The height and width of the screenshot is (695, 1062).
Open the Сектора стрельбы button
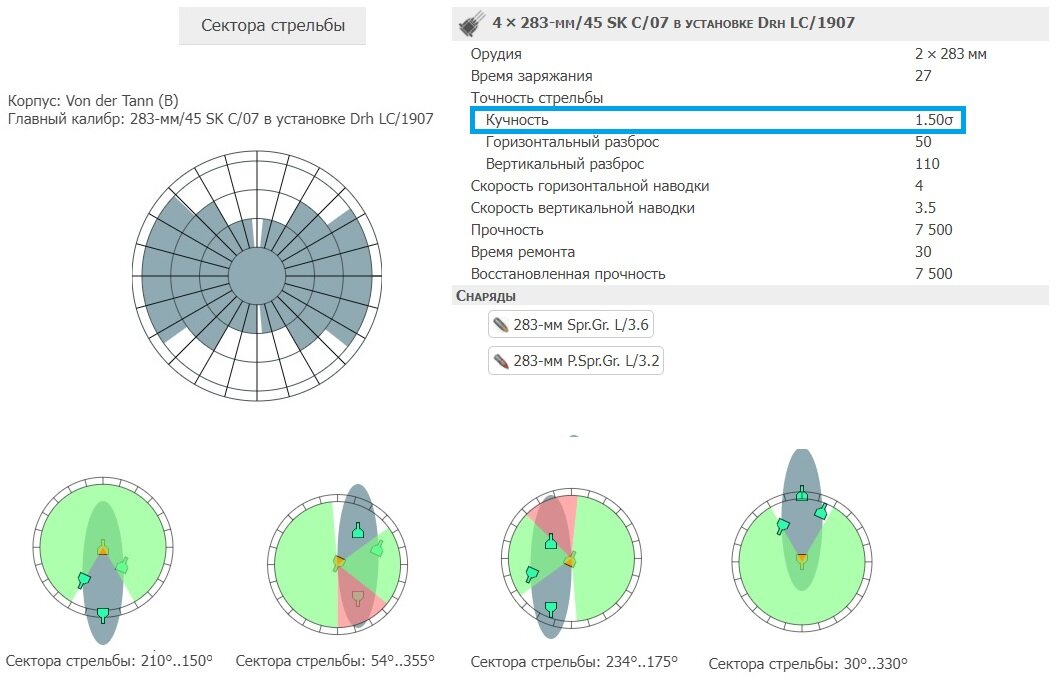[272, 26]
